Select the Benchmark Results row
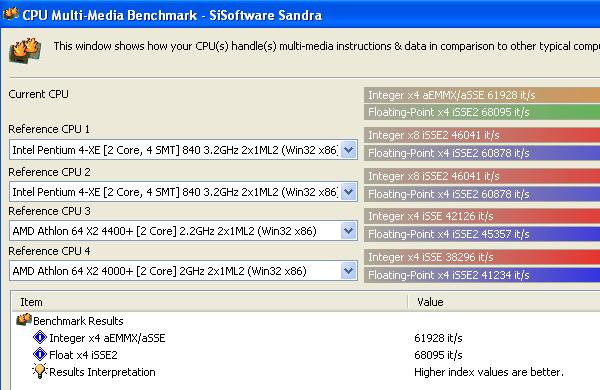 pos(306,321)
